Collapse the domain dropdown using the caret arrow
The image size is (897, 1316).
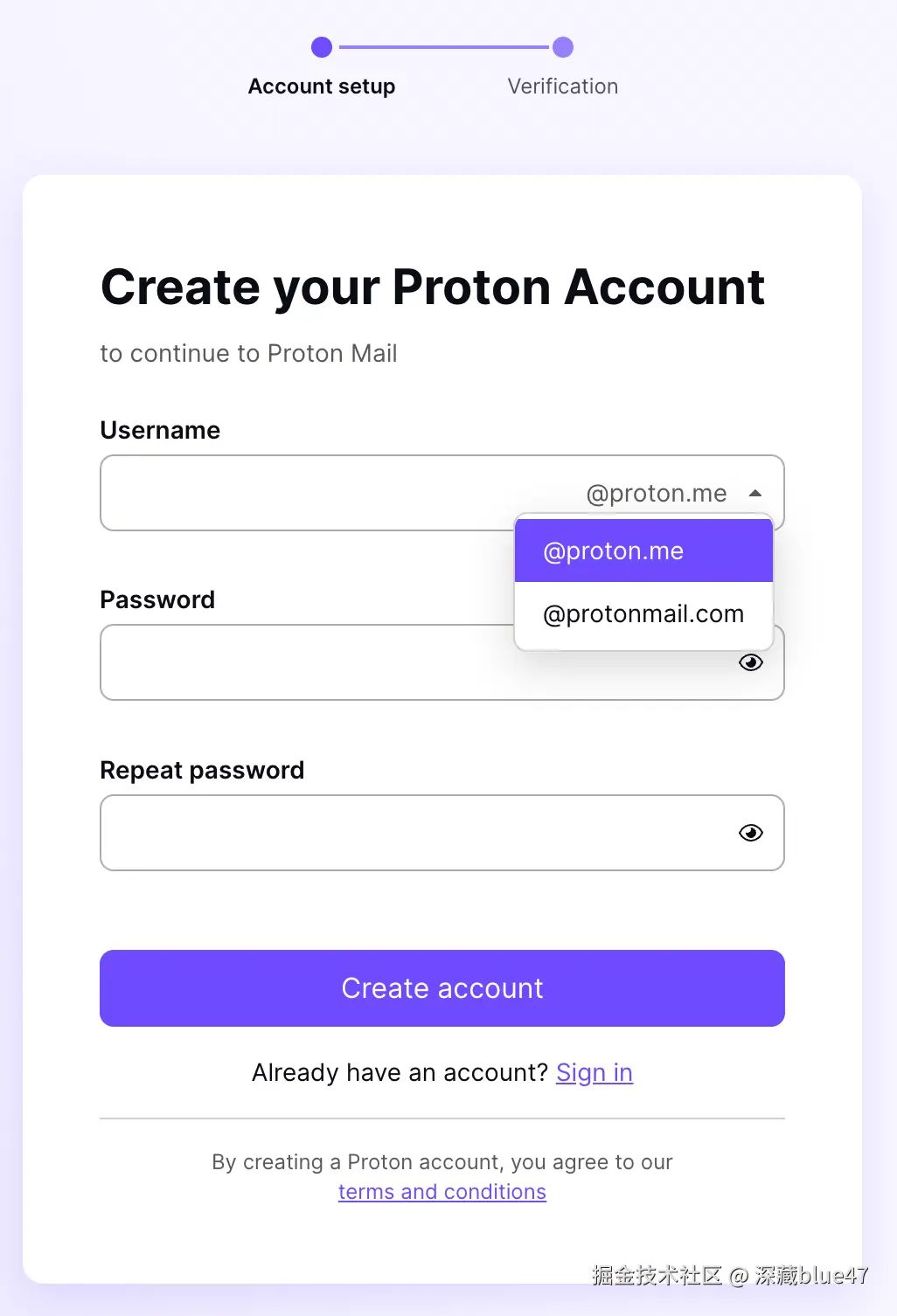coord(755,494)
